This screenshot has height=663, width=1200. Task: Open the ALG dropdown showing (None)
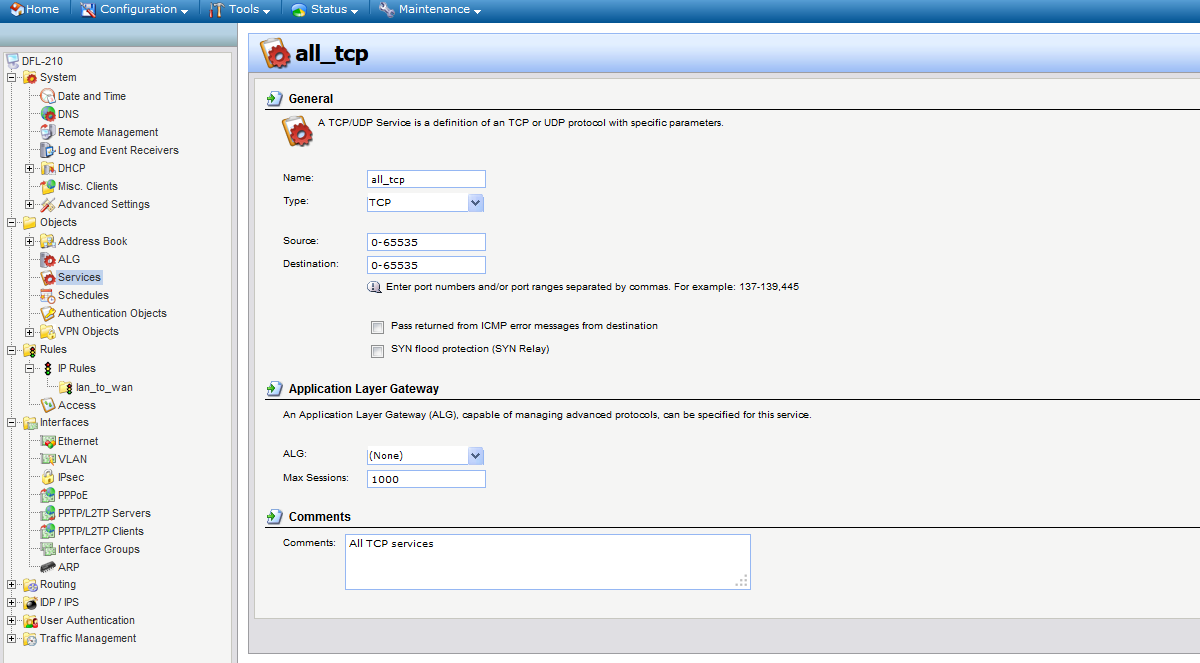point(426,455)
